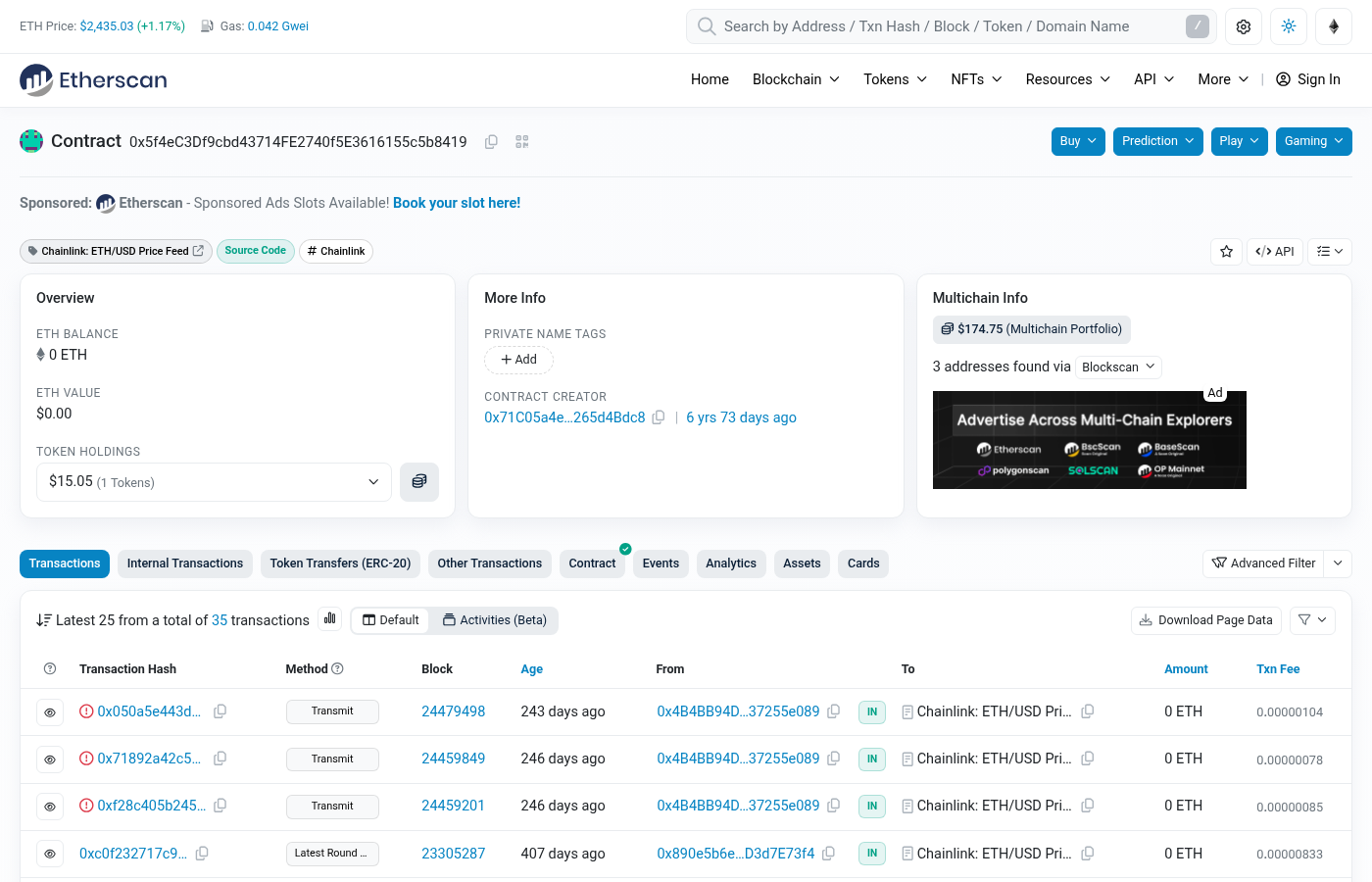1372x882 pixels.
Task: Expand the Token Holdings dropdown
Action: tap(214, 482)
